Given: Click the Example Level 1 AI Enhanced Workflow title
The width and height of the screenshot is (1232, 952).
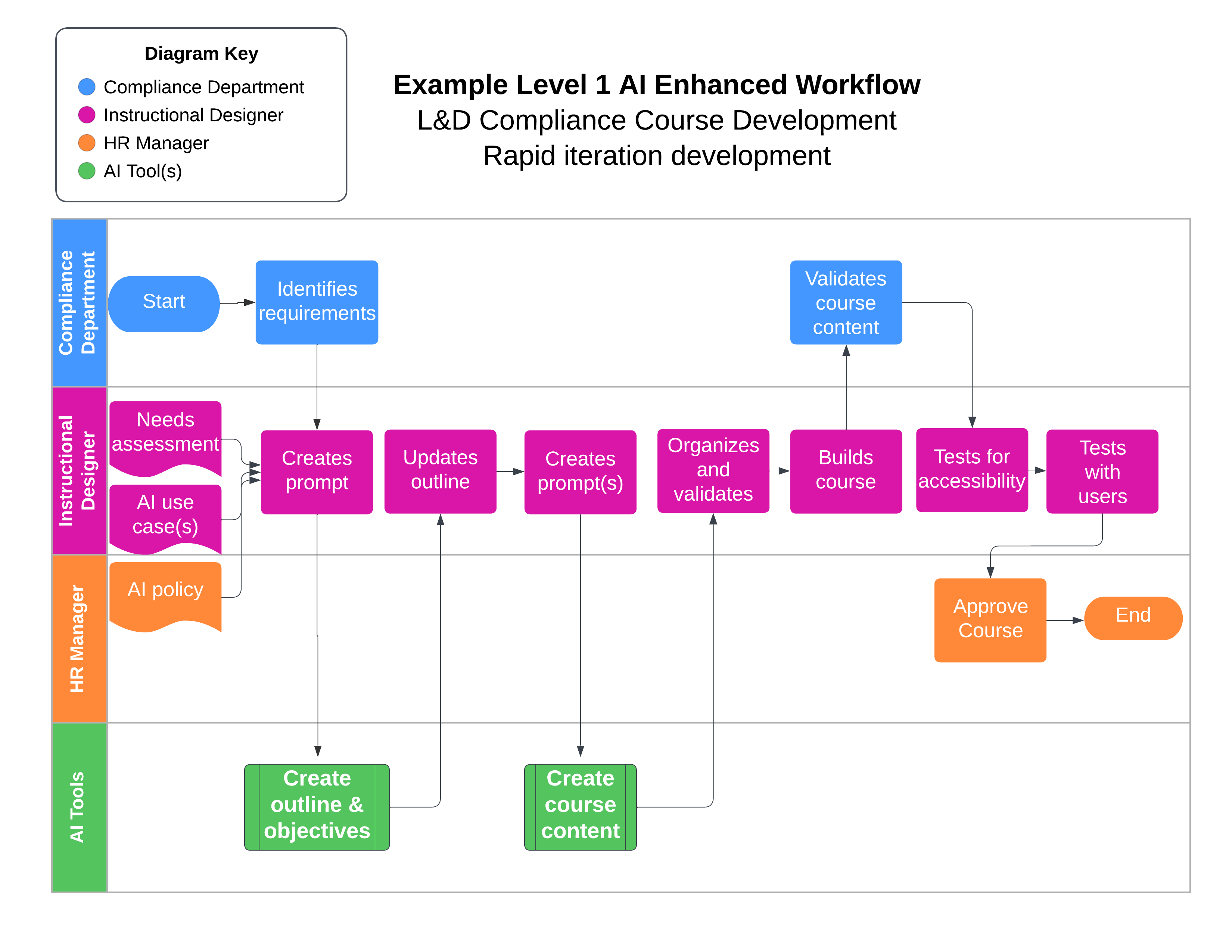Looking at the screenshot, I should [x=657, y=85].
